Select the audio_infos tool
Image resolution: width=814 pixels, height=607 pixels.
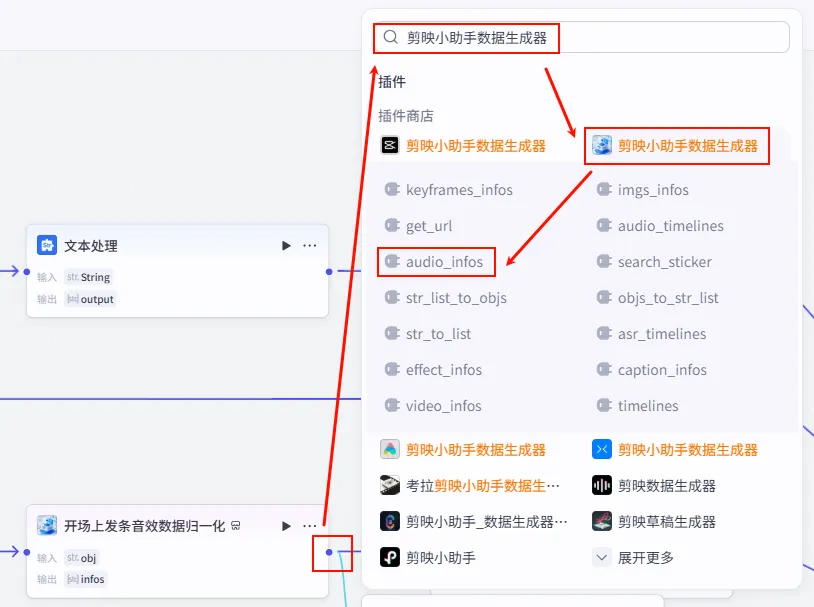coord(434,262)
